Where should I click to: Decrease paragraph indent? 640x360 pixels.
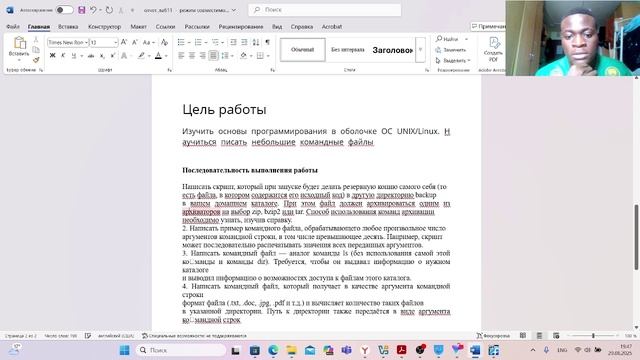coord(233,42)
